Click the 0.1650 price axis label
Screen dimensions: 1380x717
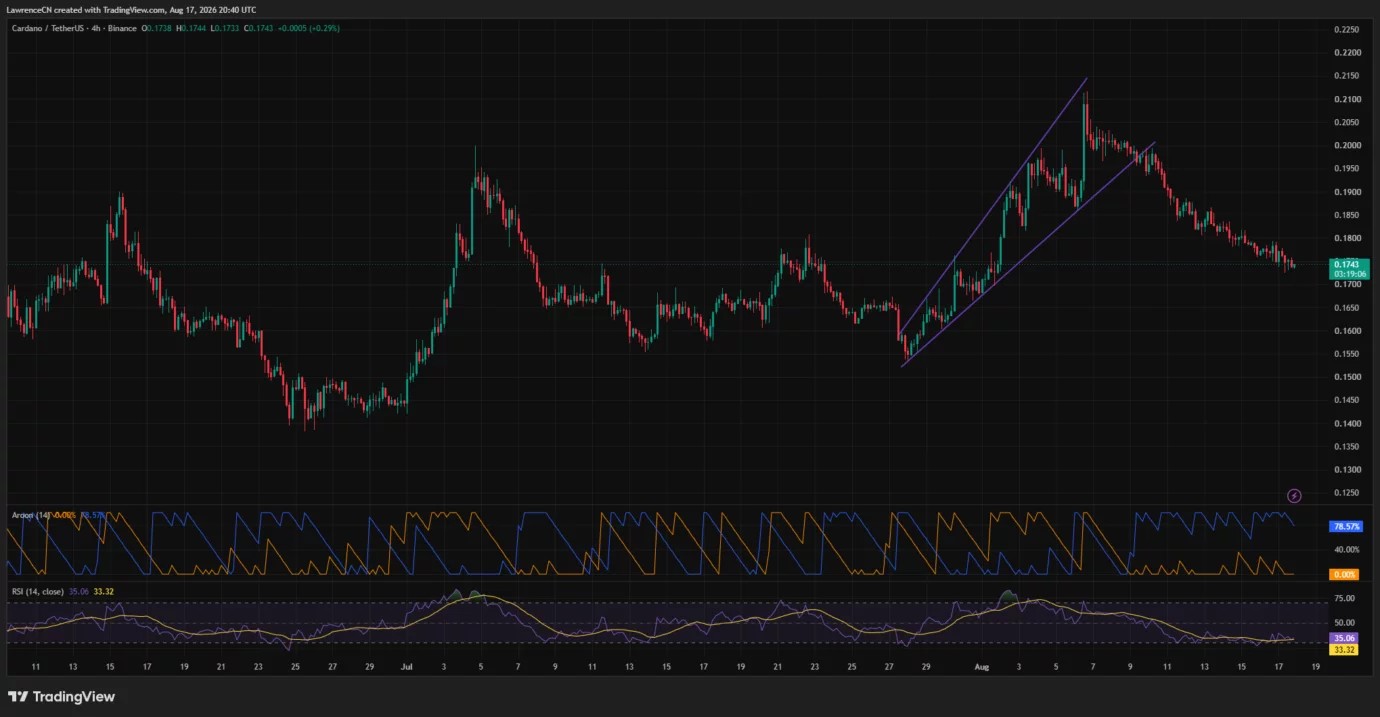(x=1346, y=308)
